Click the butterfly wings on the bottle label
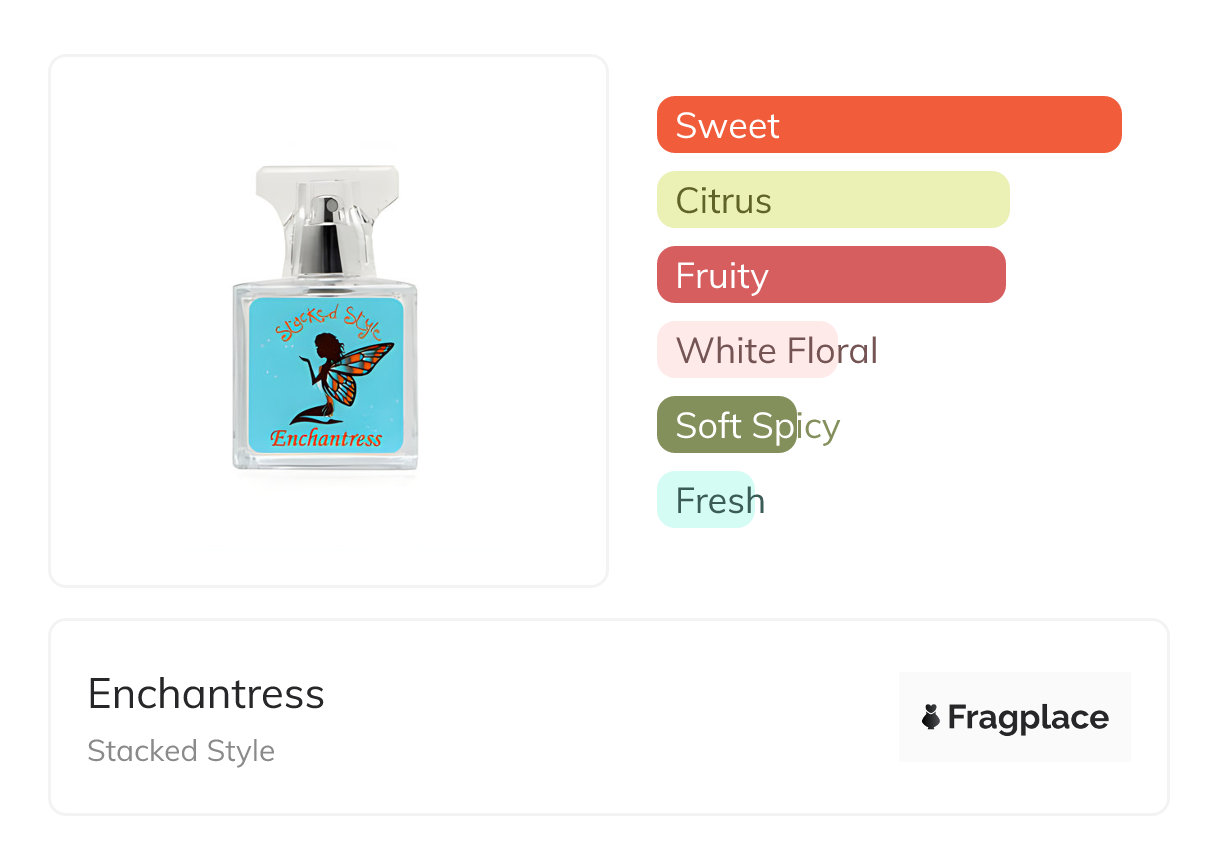Viewport: 1218px width, 864px height. point(364,371)
